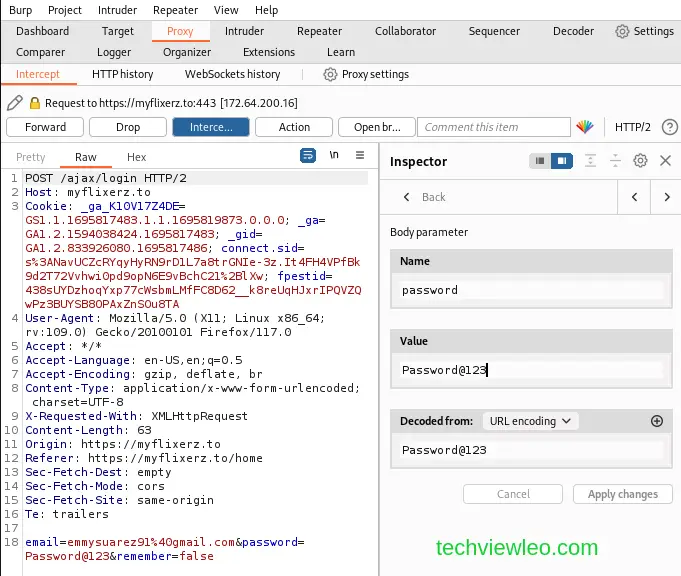Click the collapse all sections icon in Inspector

615,161
